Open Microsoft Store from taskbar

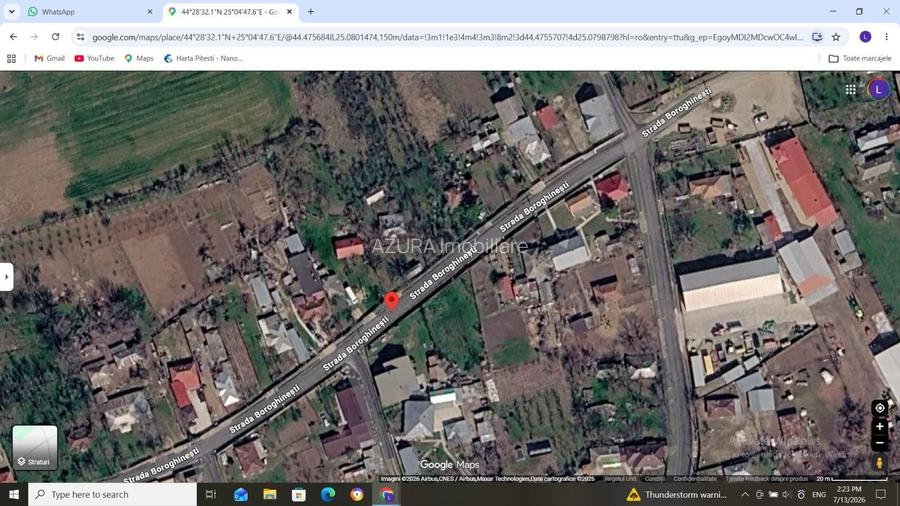click(x=298, y=495)
